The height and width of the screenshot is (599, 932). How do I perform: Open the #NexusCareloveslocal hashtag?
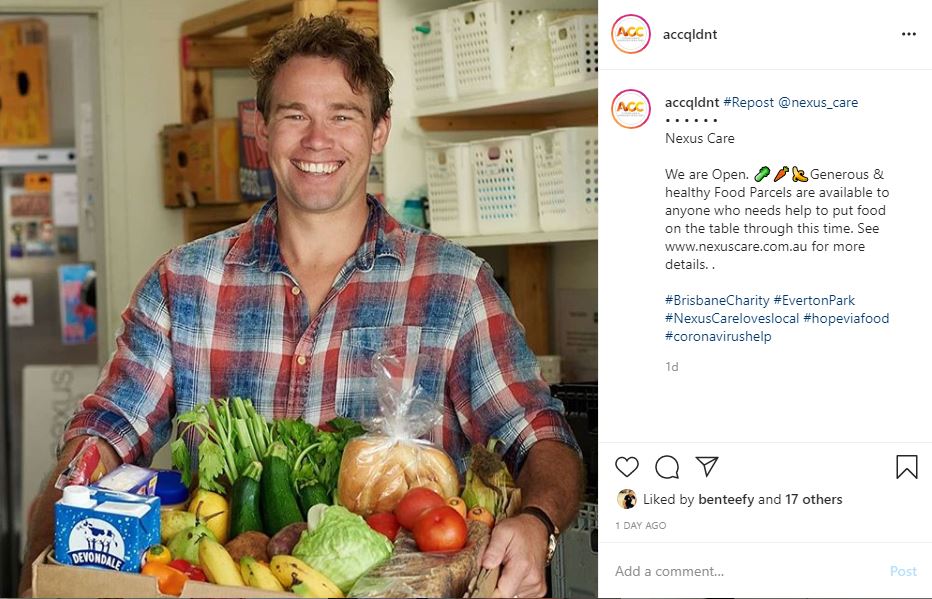732,318
